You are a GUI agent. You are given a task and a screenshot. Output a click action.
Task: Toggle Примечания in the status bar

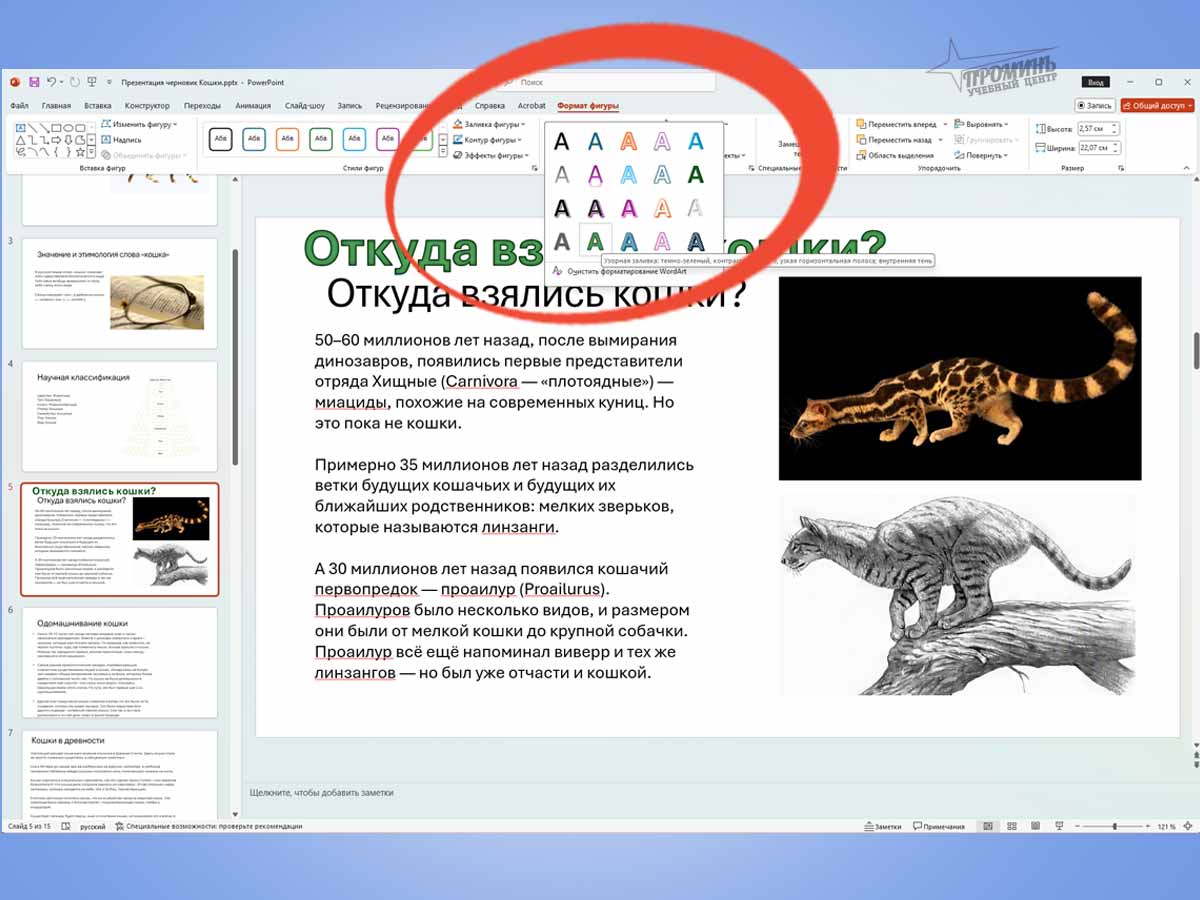click(x=939, y=827)
